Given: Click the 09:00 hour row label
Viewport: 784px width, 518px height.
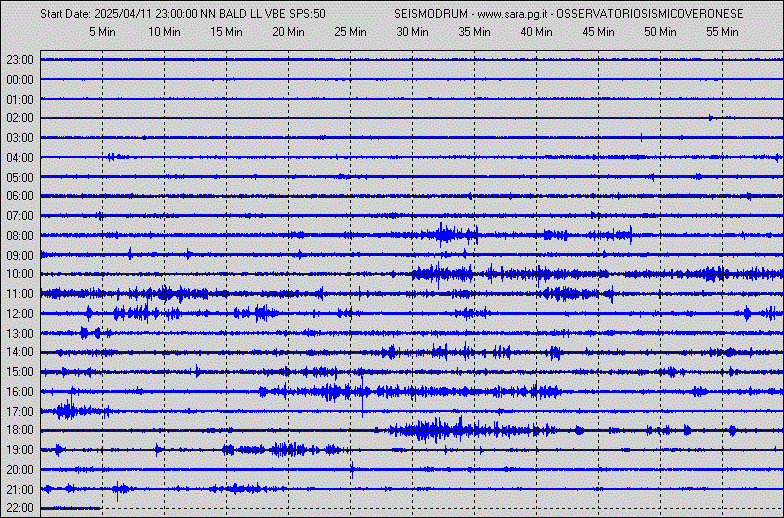Looking at the screenshot, I should click(x=20, y=256).
